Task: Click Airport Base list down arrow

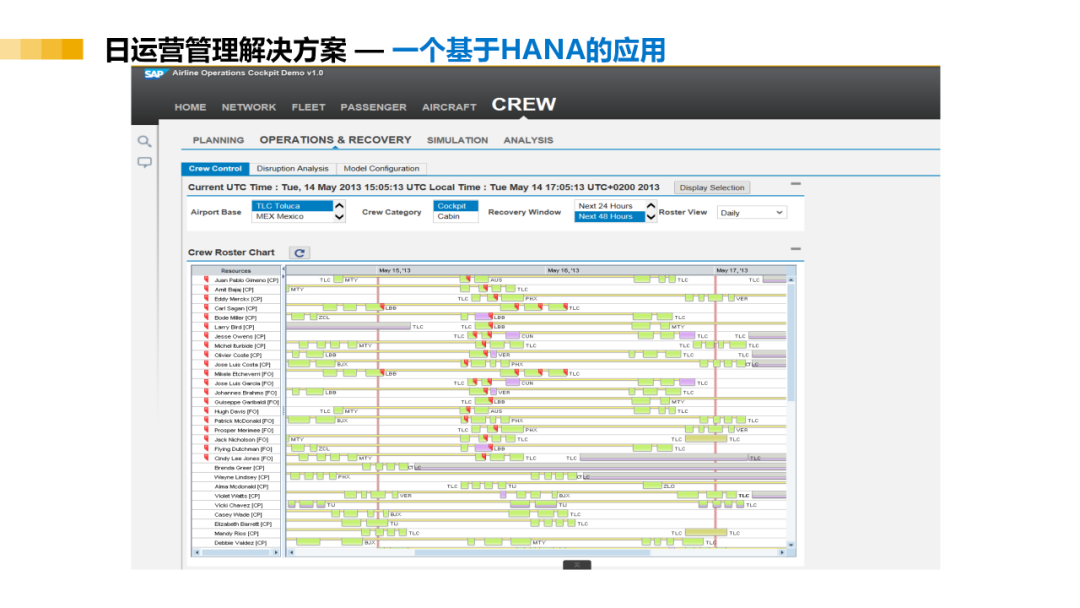Action: [x=339, y=217]
